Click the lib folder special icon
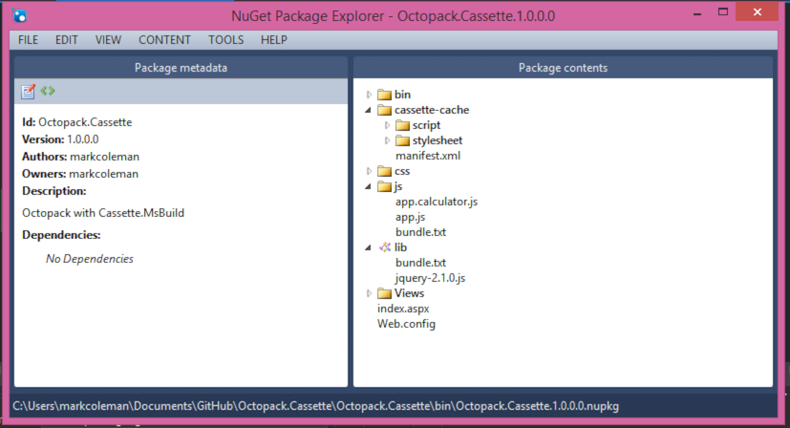 point(384,247)
